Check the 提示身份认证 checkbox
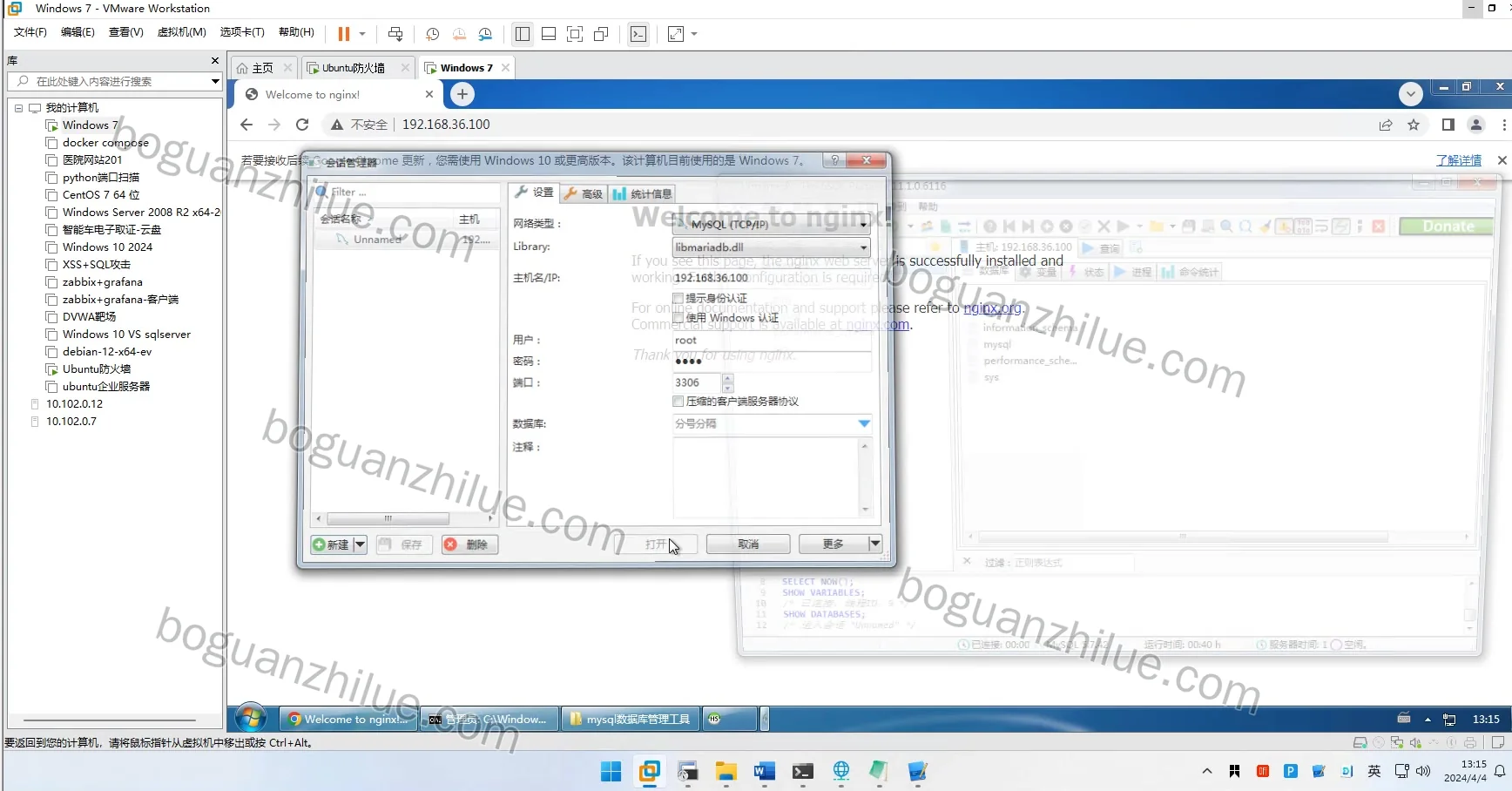This screenshot has width=1512, height=791. [678, 298]
